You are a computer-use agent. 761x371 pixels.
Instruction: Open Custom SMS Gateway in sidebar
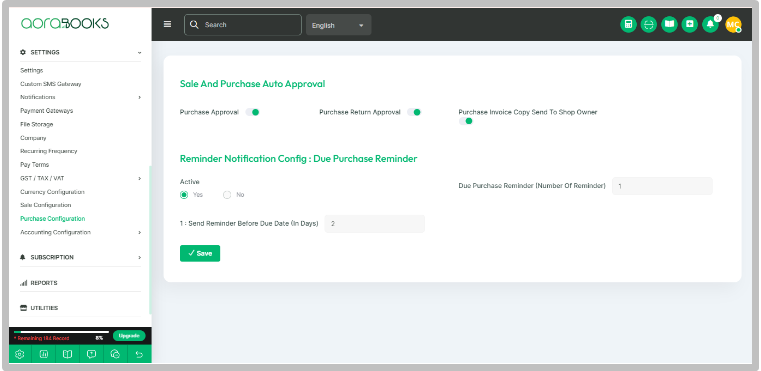click(x=50, y=84)
